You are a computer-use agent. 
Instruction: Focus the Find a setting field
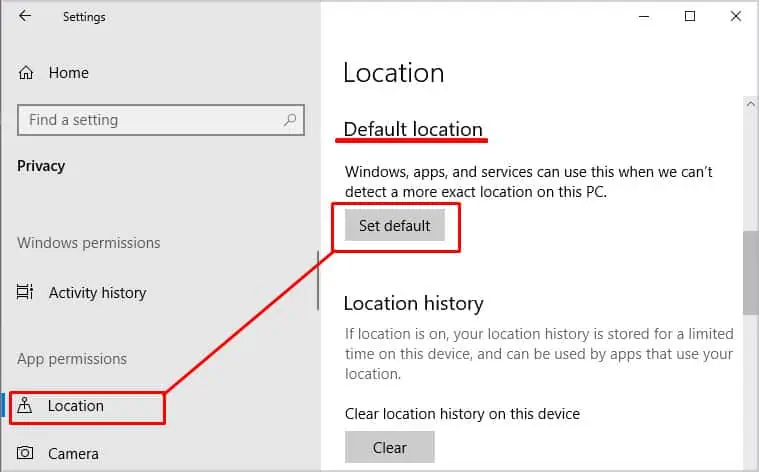pyautogui.click(x=161, y=120)
